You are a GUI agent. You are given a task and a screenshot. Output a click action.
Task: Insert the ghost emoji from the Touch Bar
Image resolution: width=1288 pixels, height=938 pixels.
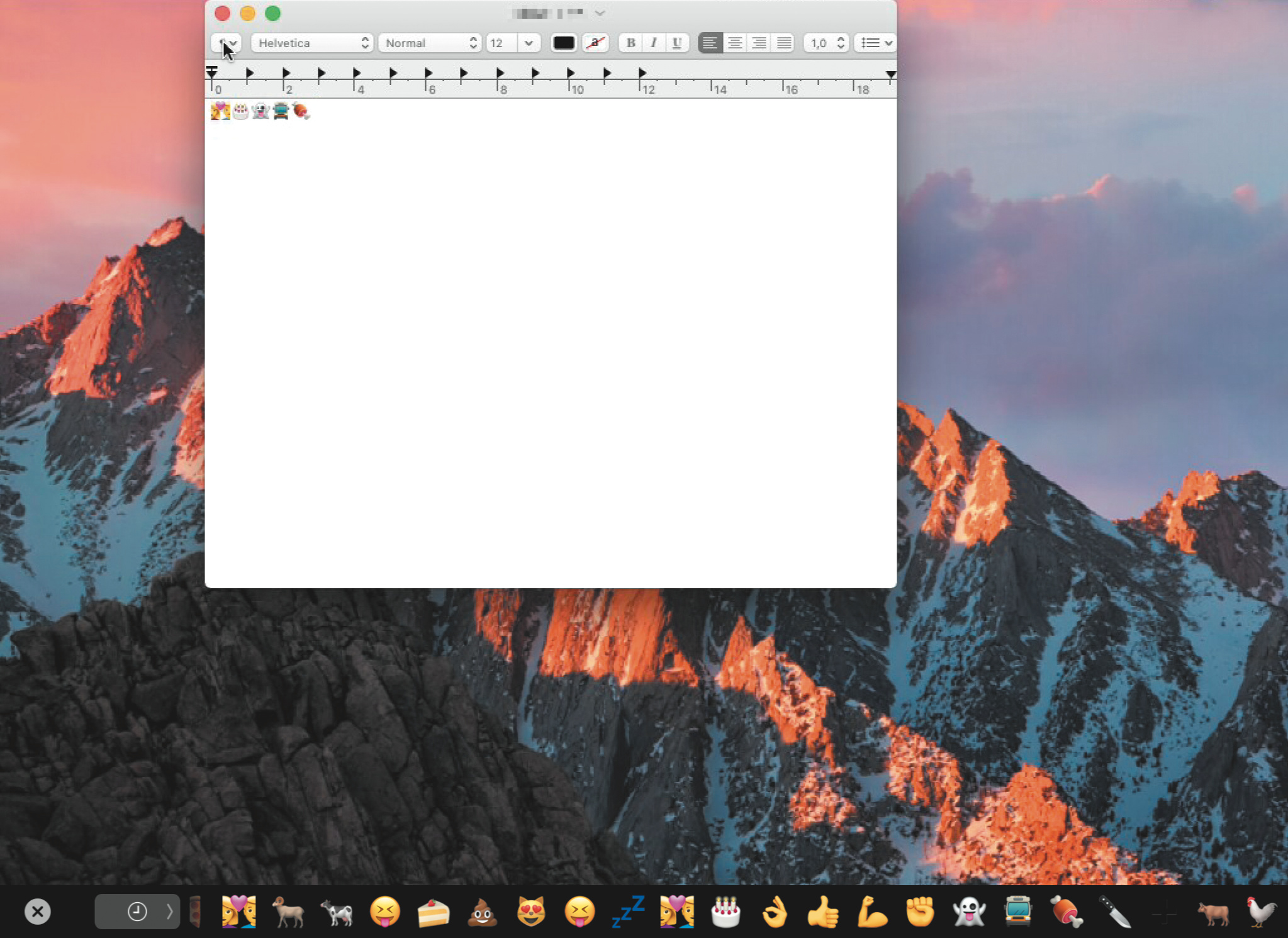click(x=968, y=912)
